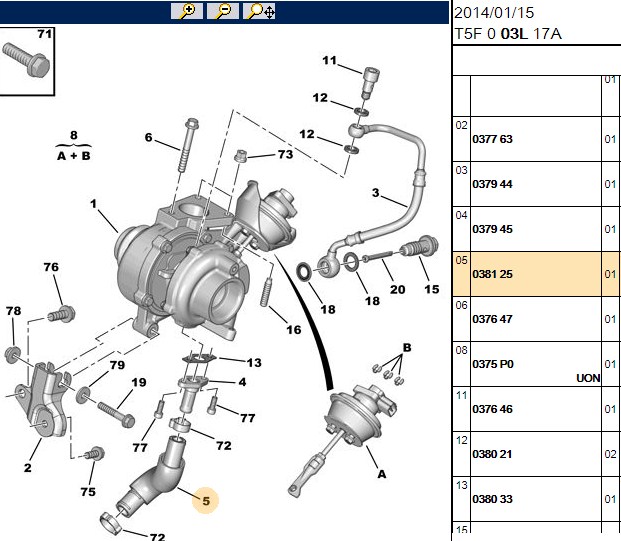
Task: Select callout number 1 for the turbocharger
Action: [93, 204]
